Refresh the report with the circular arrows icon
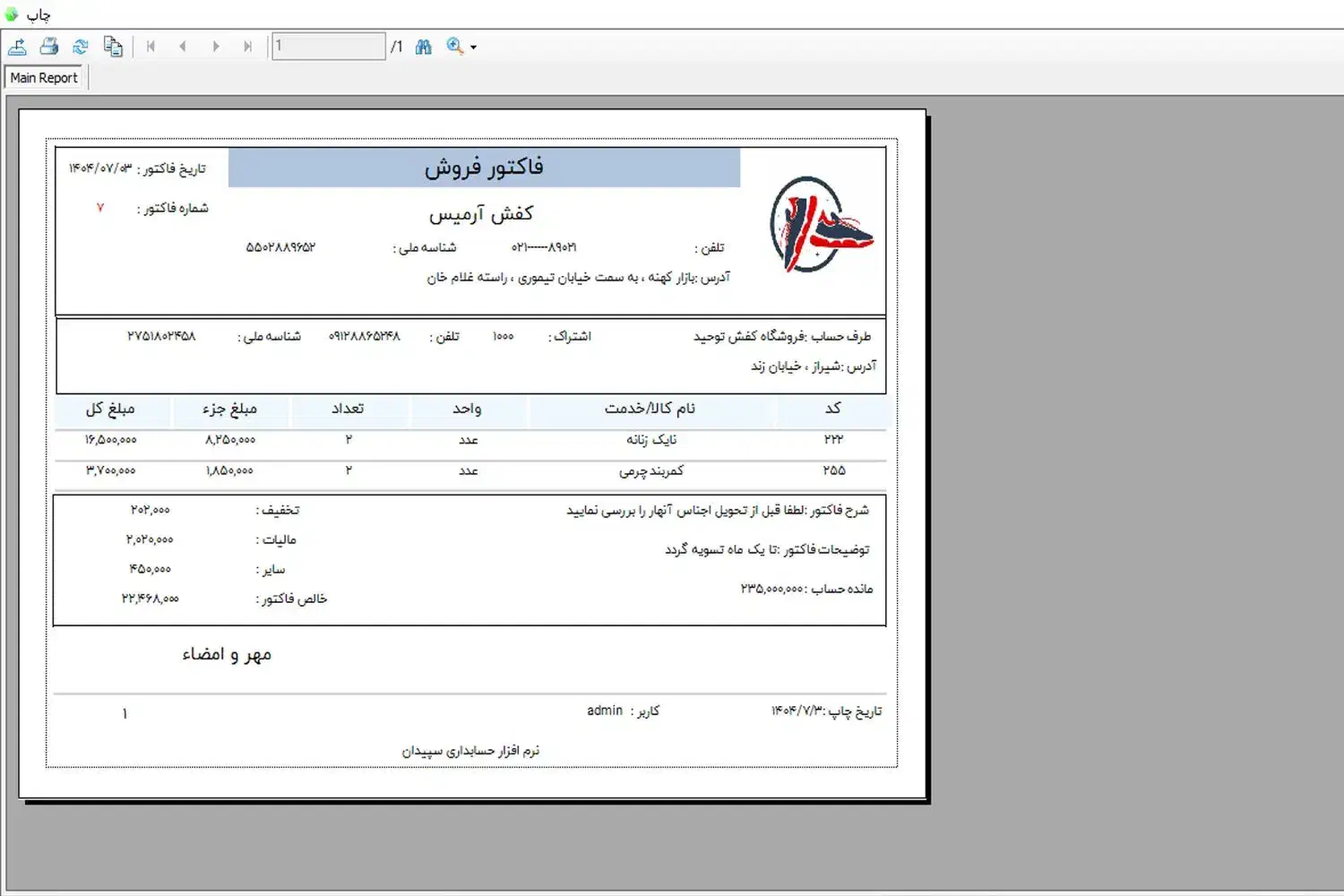Viewport: 1344px width, 896px height. tap(81, 47)
